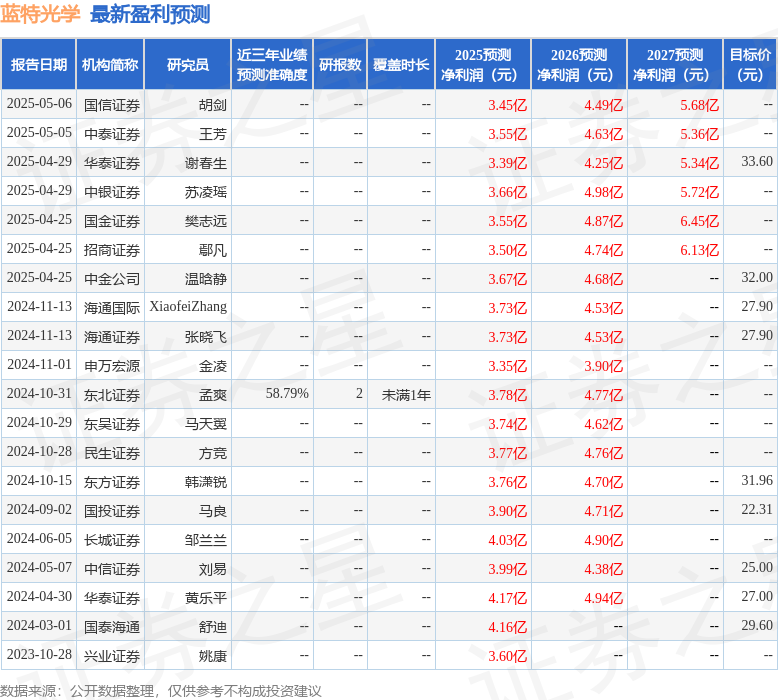The height and width of the screenshot is (700, 778).
Task: Click researcher name 黄乐平
Action: click(205, 598)
